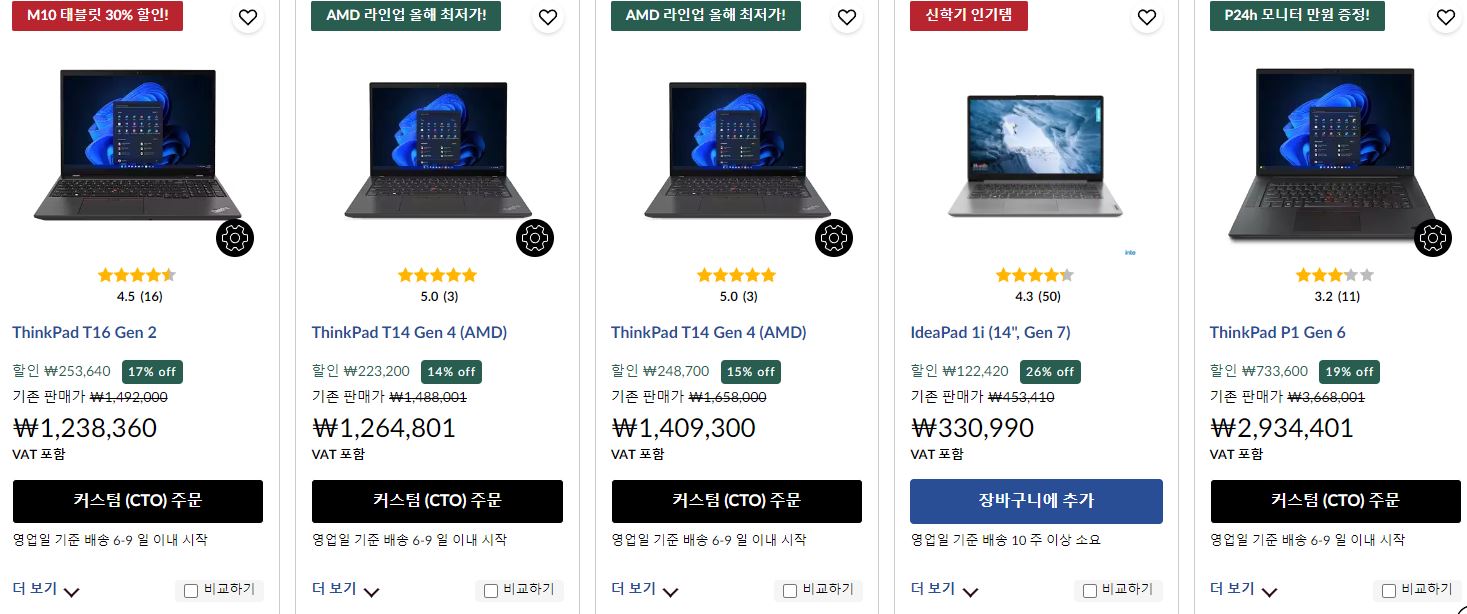Click the IdeaPad 1i laptop image
Image resolution: width=1467 pixels, height=614 pixels.
[x=1035, y=156]
